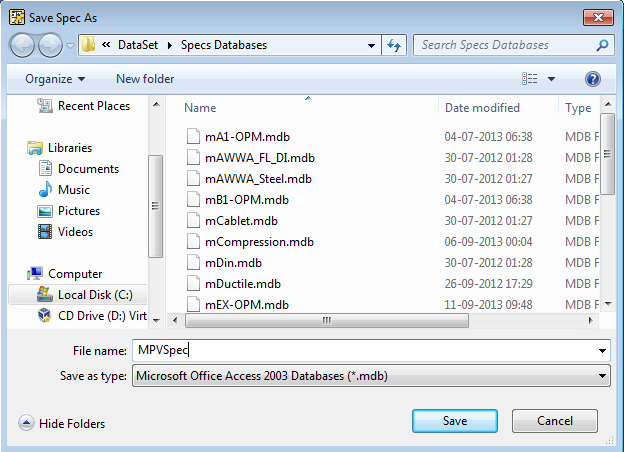Click the magnifier search icon
Image resolution: width=624 pixels, height=452 pixels.
(603, 45)
